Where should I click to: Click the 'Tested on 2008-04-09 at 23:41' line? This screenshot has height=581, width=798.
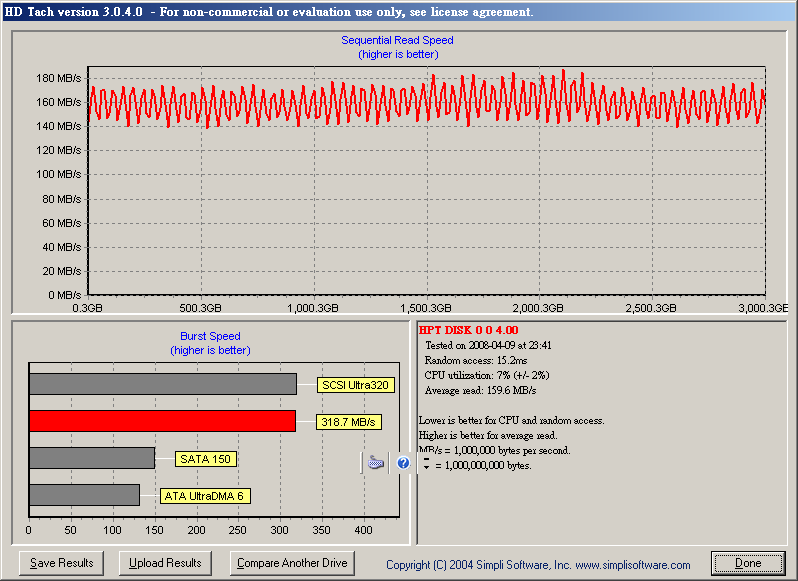[488, 345]
